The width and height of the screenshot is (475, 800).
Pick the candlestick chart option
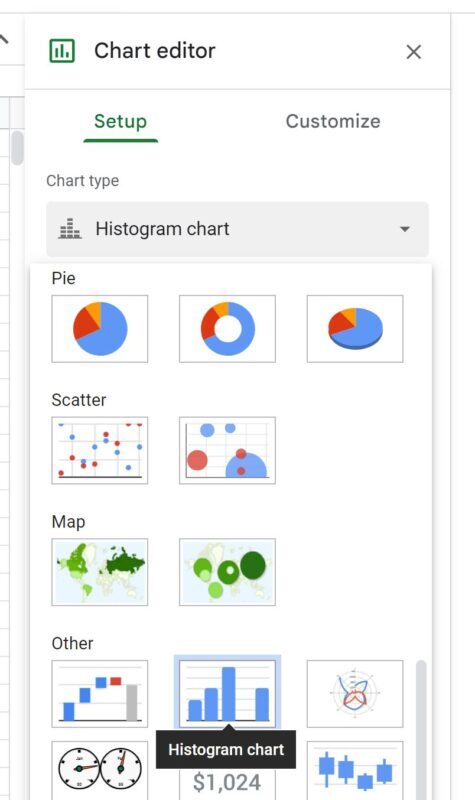pyautogui.click(x=355, y=770)
